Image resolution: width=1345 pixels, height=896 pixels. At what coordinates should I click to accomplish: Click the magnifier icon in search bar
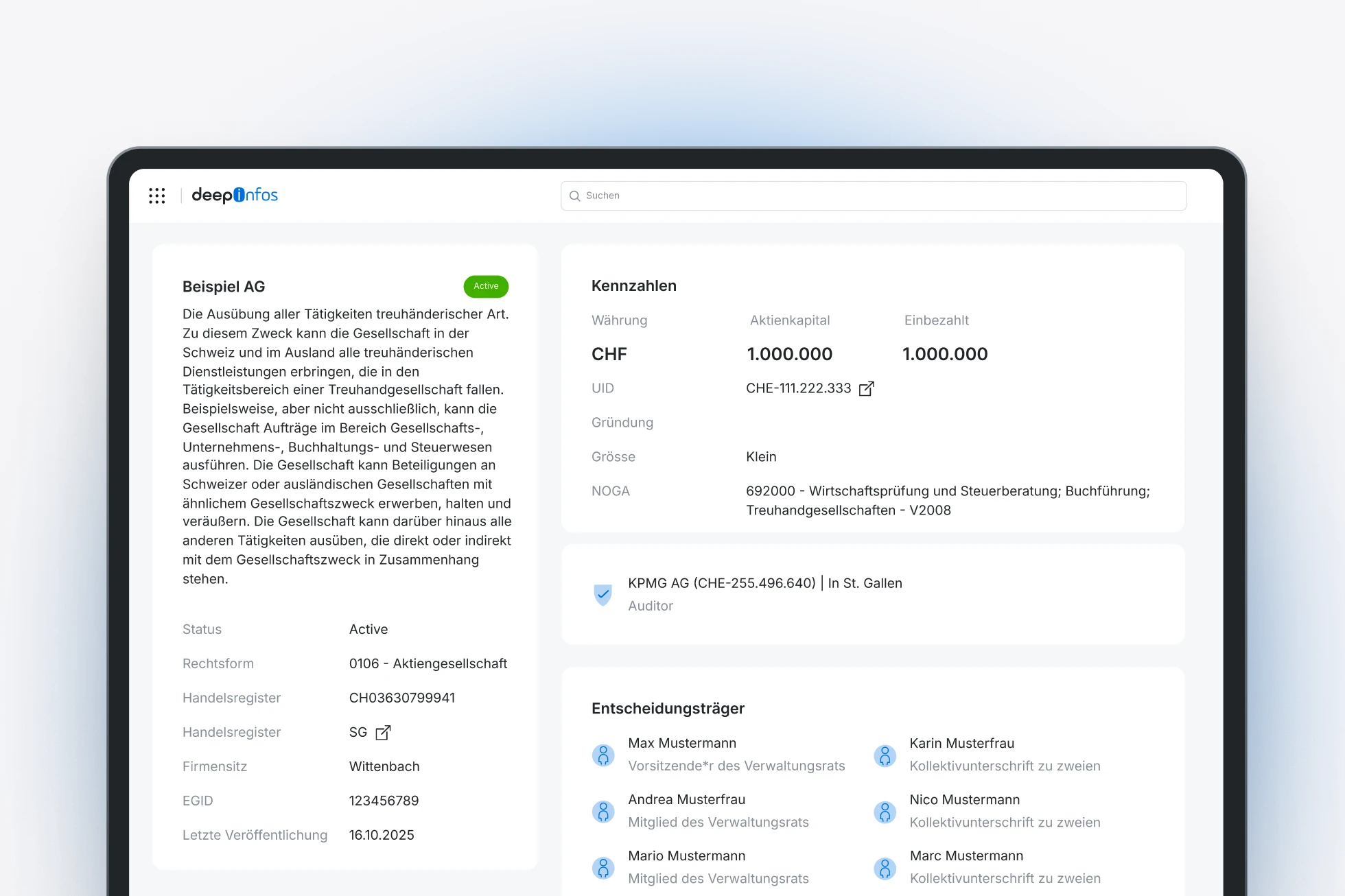[x=575, y=196]
